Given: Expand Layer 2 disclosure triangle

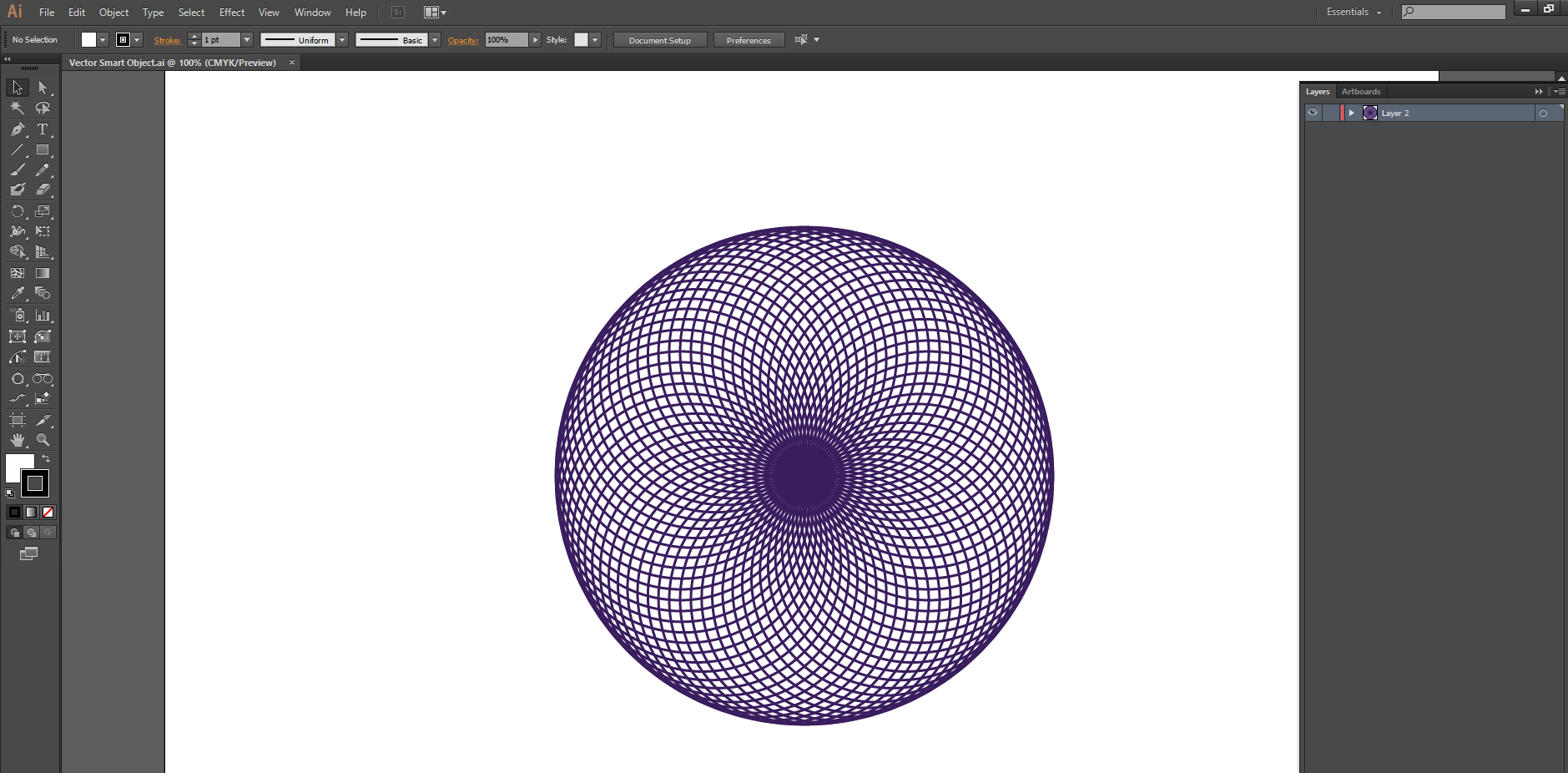Looking at the screenshot, I should (1351, 113).
